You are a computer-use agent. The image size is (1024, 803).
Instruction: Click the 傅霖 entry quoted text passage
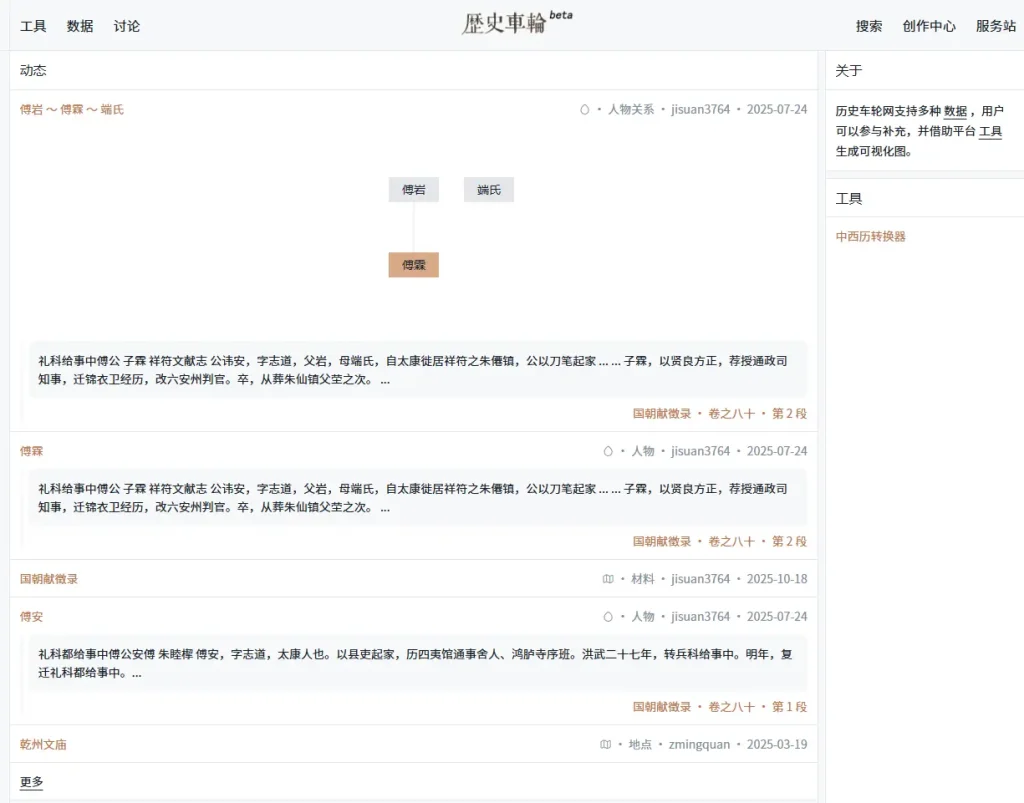[418, 498]
